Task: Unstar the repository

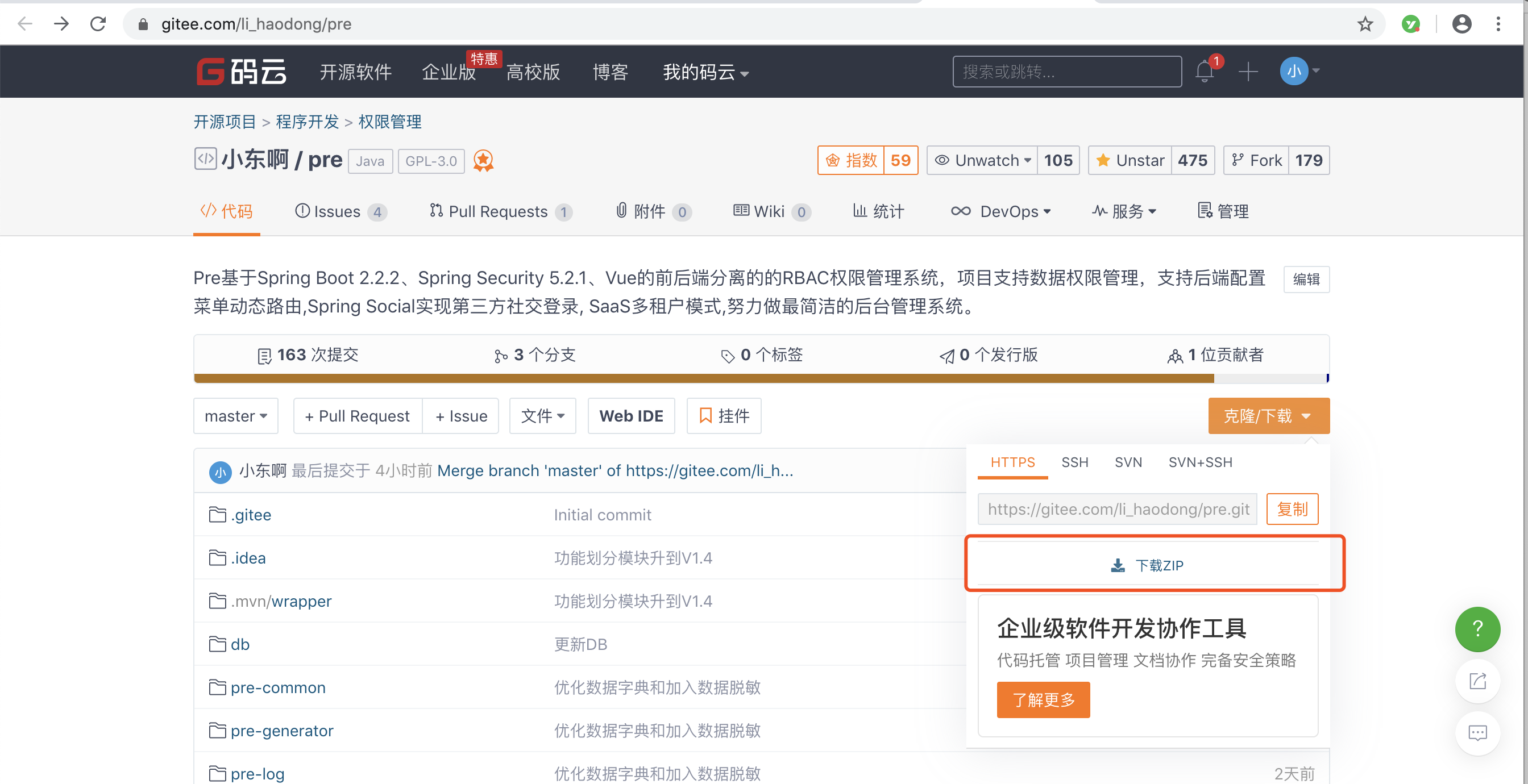Action: point(1130,160)
